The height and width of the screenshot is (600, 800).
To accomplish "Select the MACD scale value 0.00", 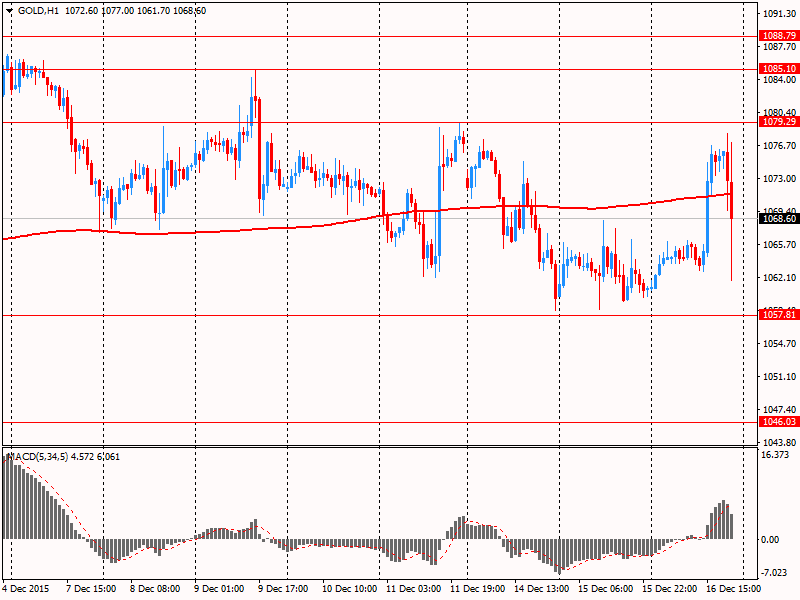I will 770,540.
